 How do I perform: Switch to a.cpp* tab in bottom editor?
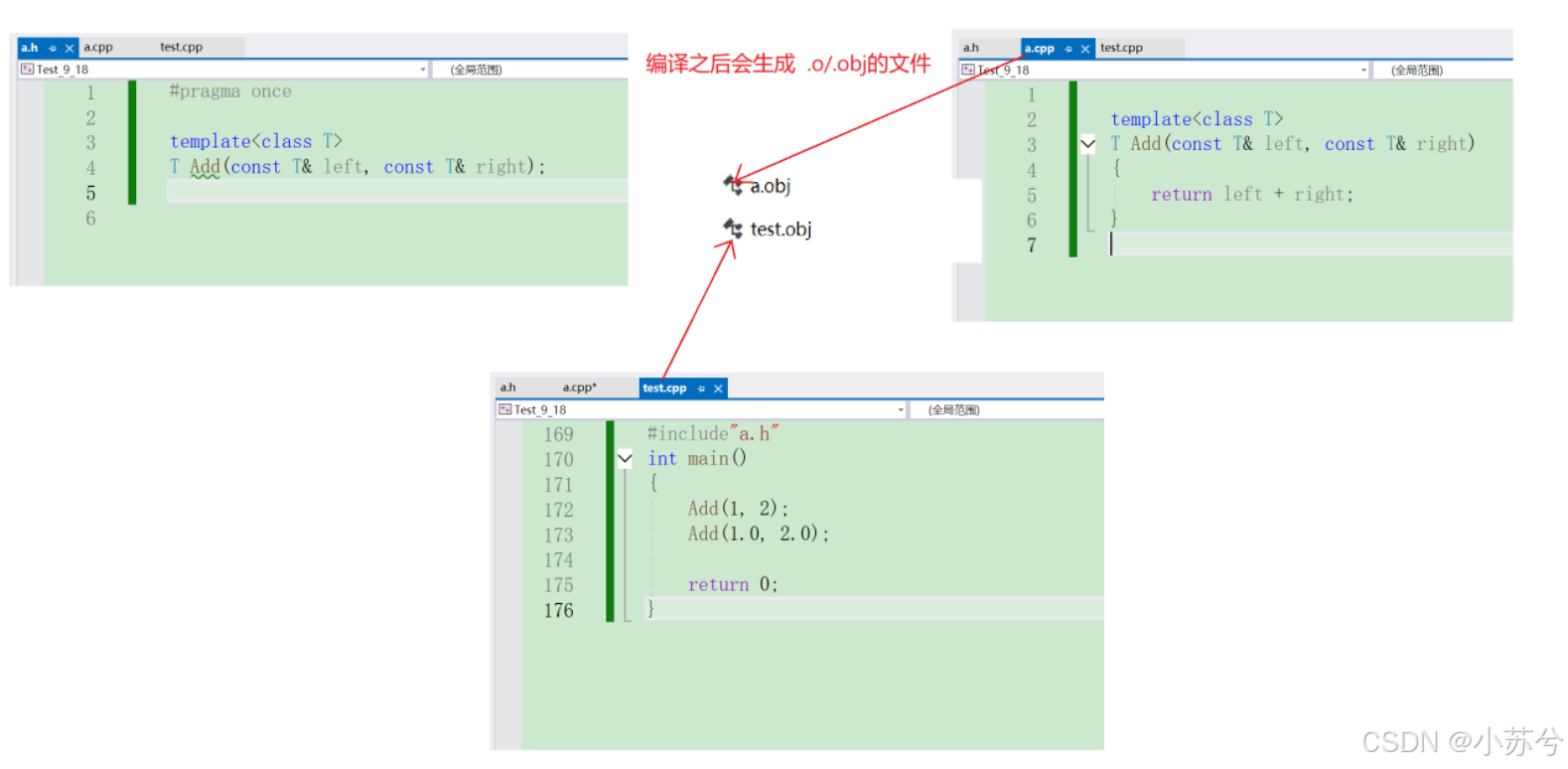point(580,387)
